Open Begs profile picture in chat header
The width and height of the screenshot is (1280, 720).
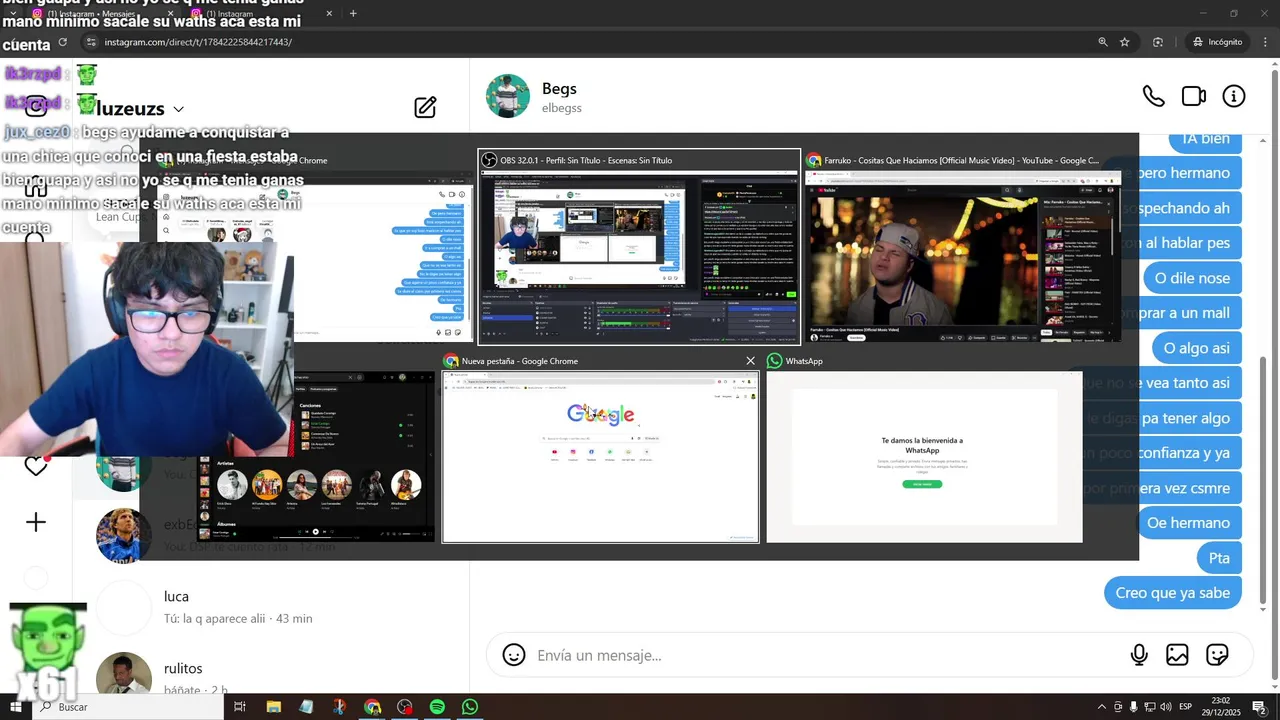pos(508,96)
